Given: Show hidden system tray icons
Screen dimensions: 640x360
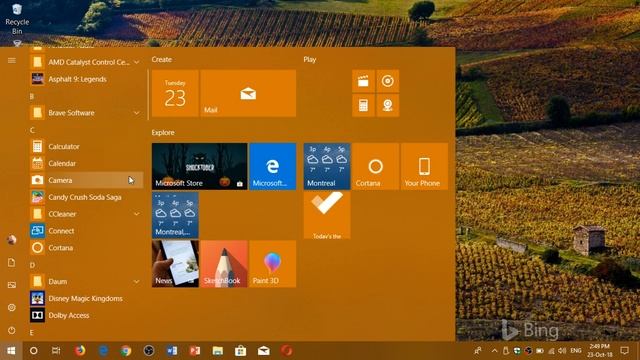Looking at the screenshot, I should (x=495, y=351).
